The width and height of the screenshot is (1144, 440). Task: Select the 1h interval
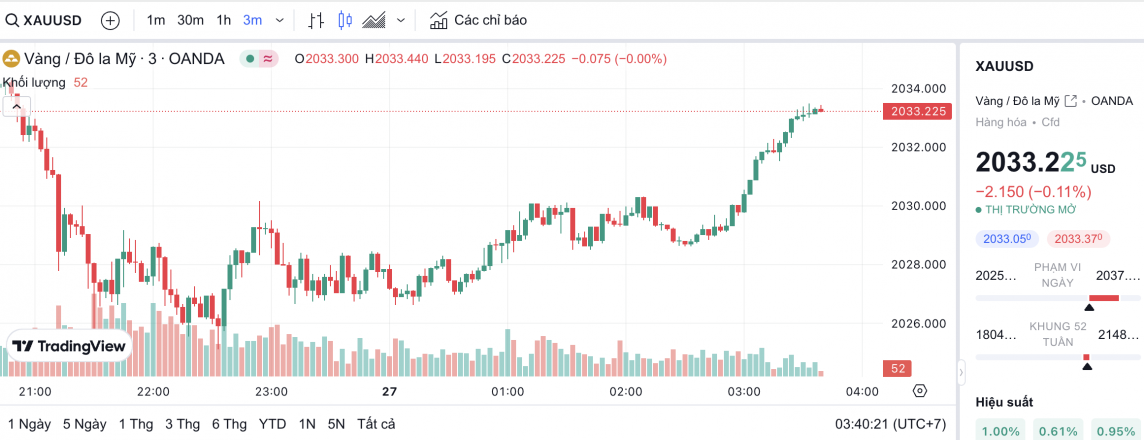224,20
